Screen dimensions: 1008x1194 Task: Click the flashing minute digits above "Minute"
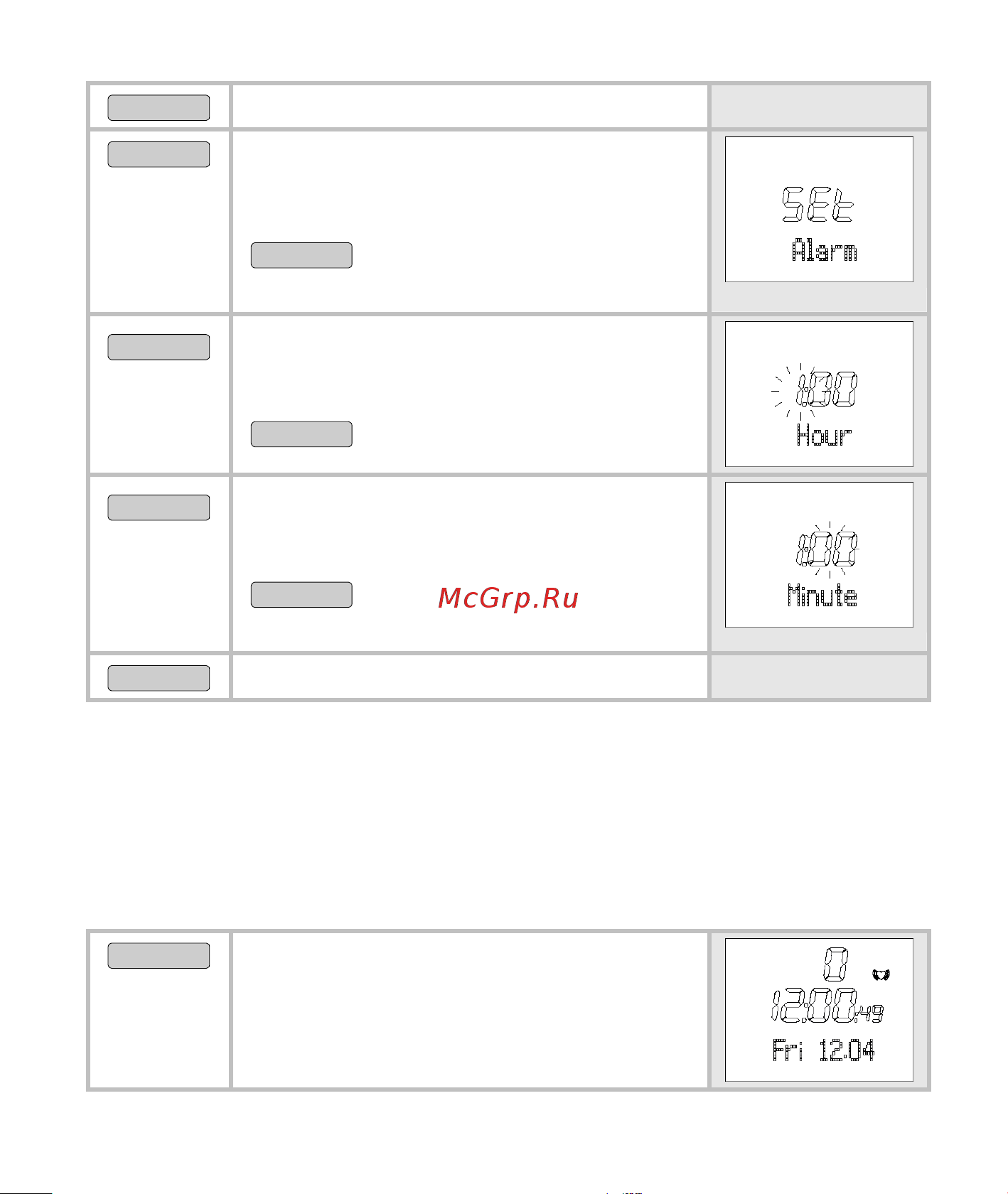pyautogui.click(x=836, y=549)
